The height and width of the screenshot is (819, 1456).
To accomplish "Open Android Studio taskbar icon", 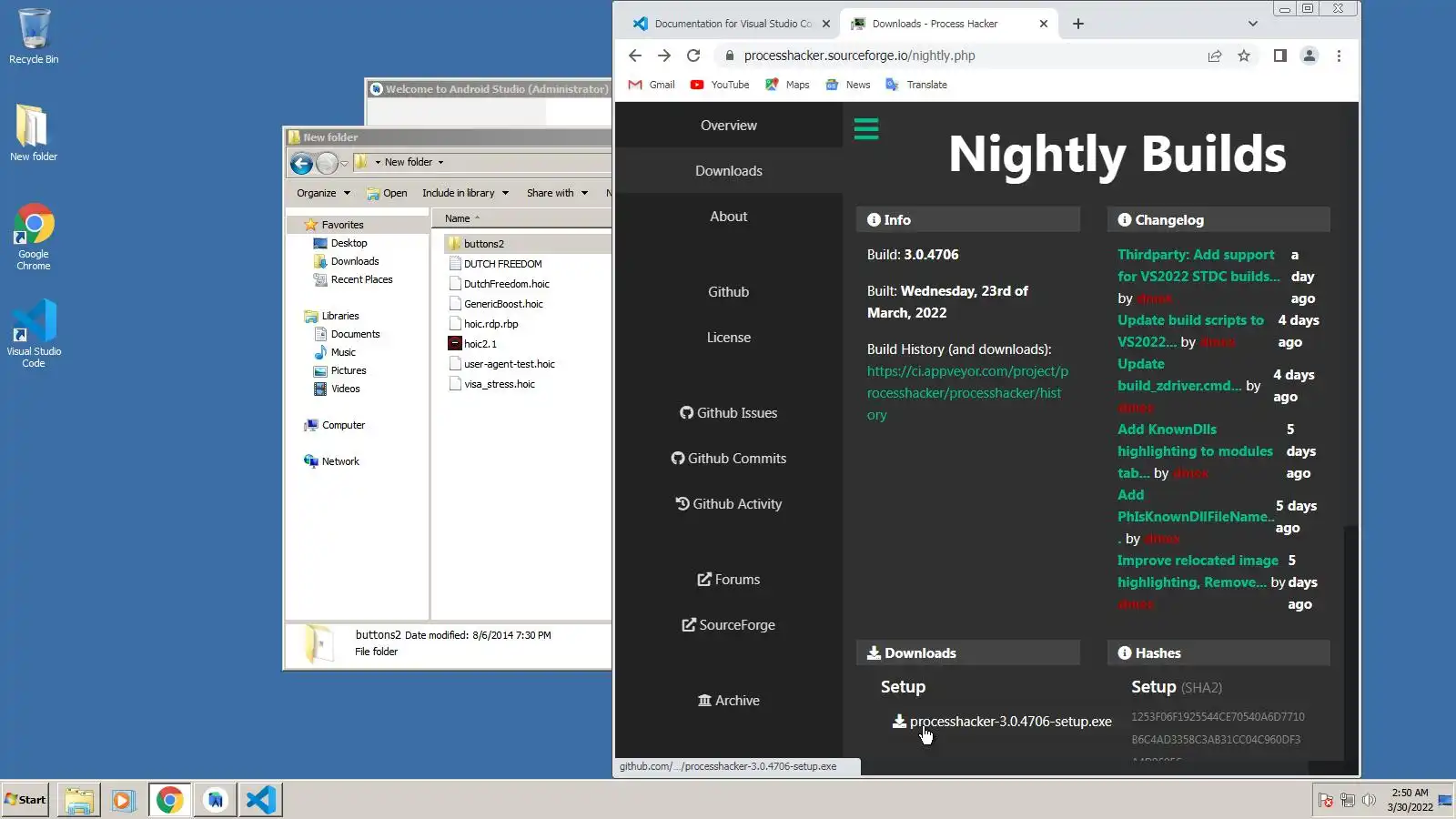I will (x=215, y=800).
